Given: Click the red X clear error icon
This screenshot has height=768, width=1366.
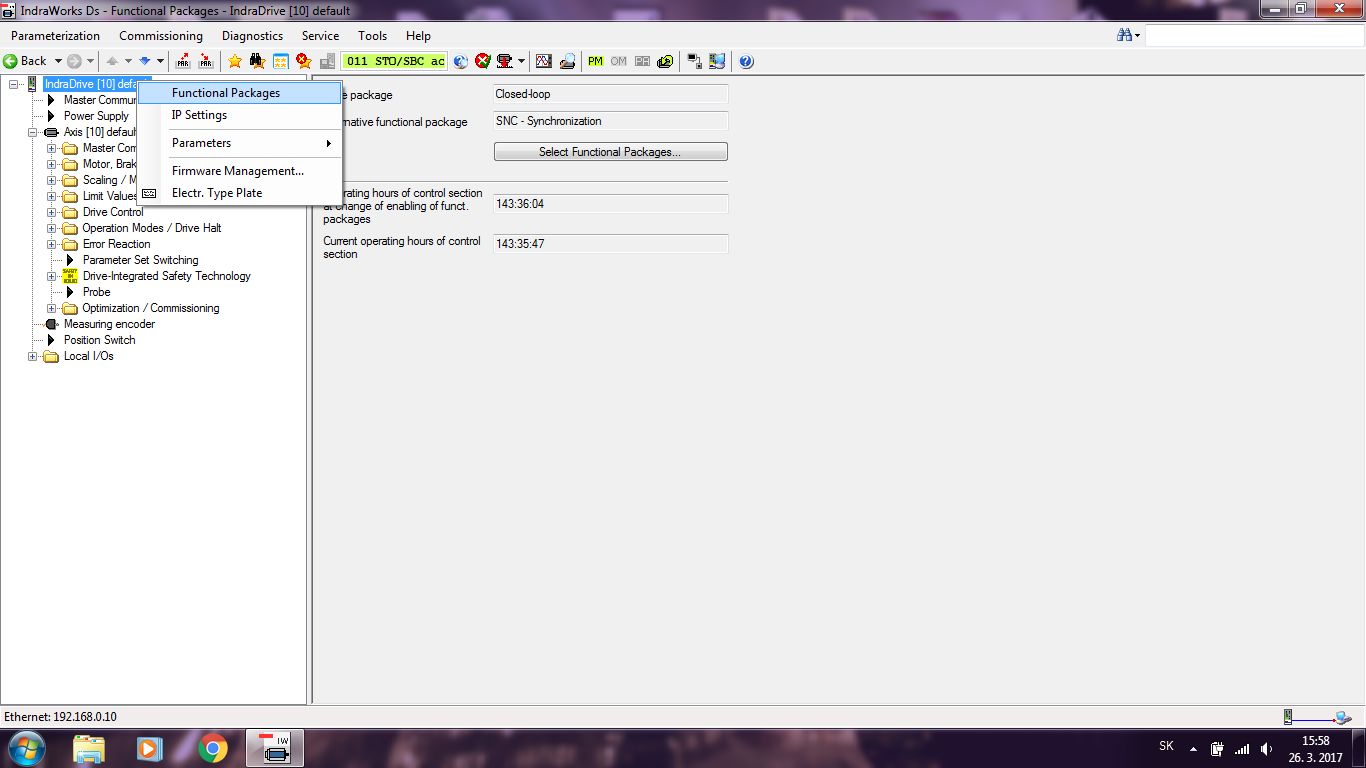Looking at the screenshot, I should 483,61.
